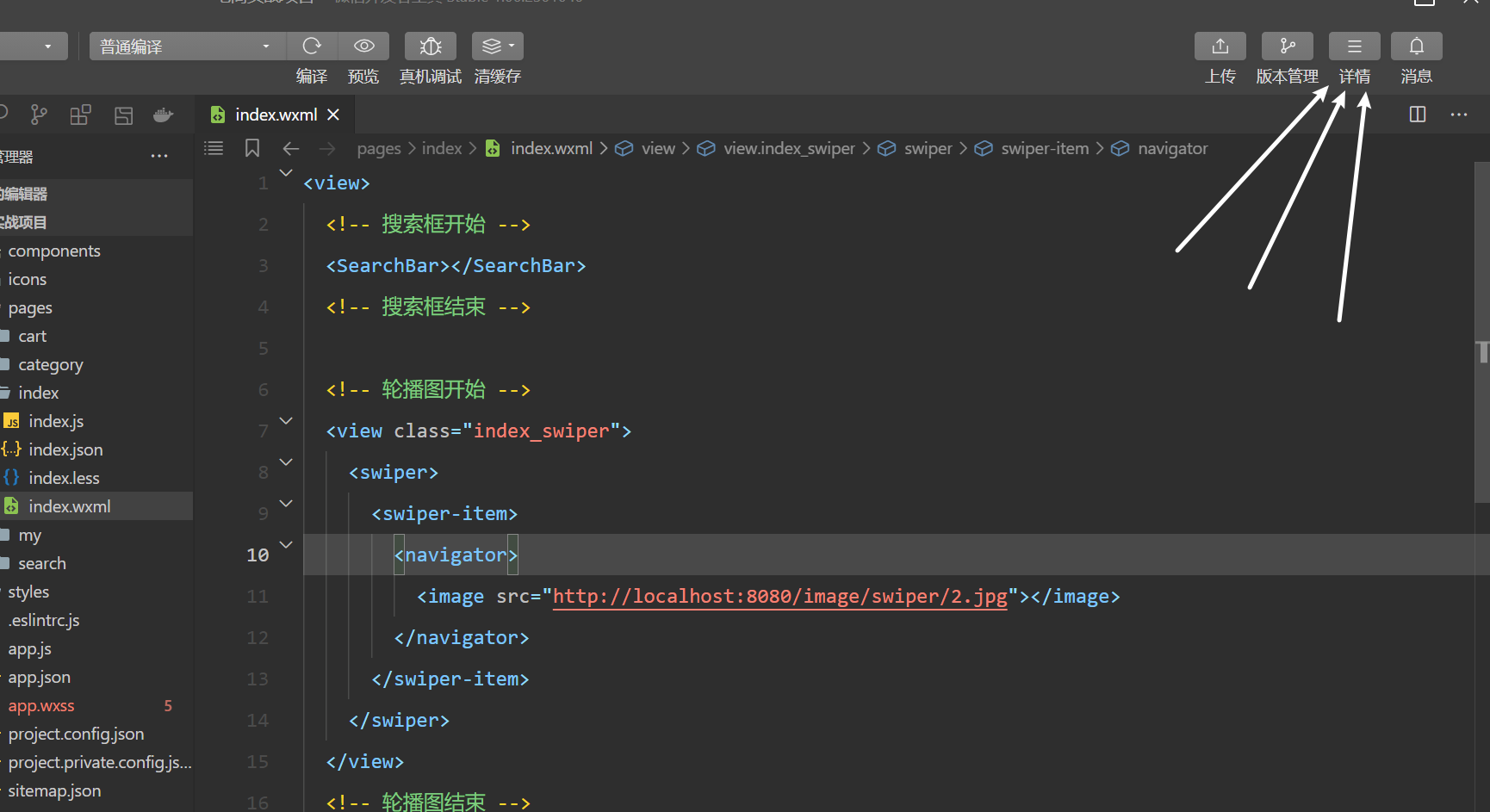Open the 普通编译 compile mode dropdown
The height and width of the screenshot is (812, 1490).
187,46
